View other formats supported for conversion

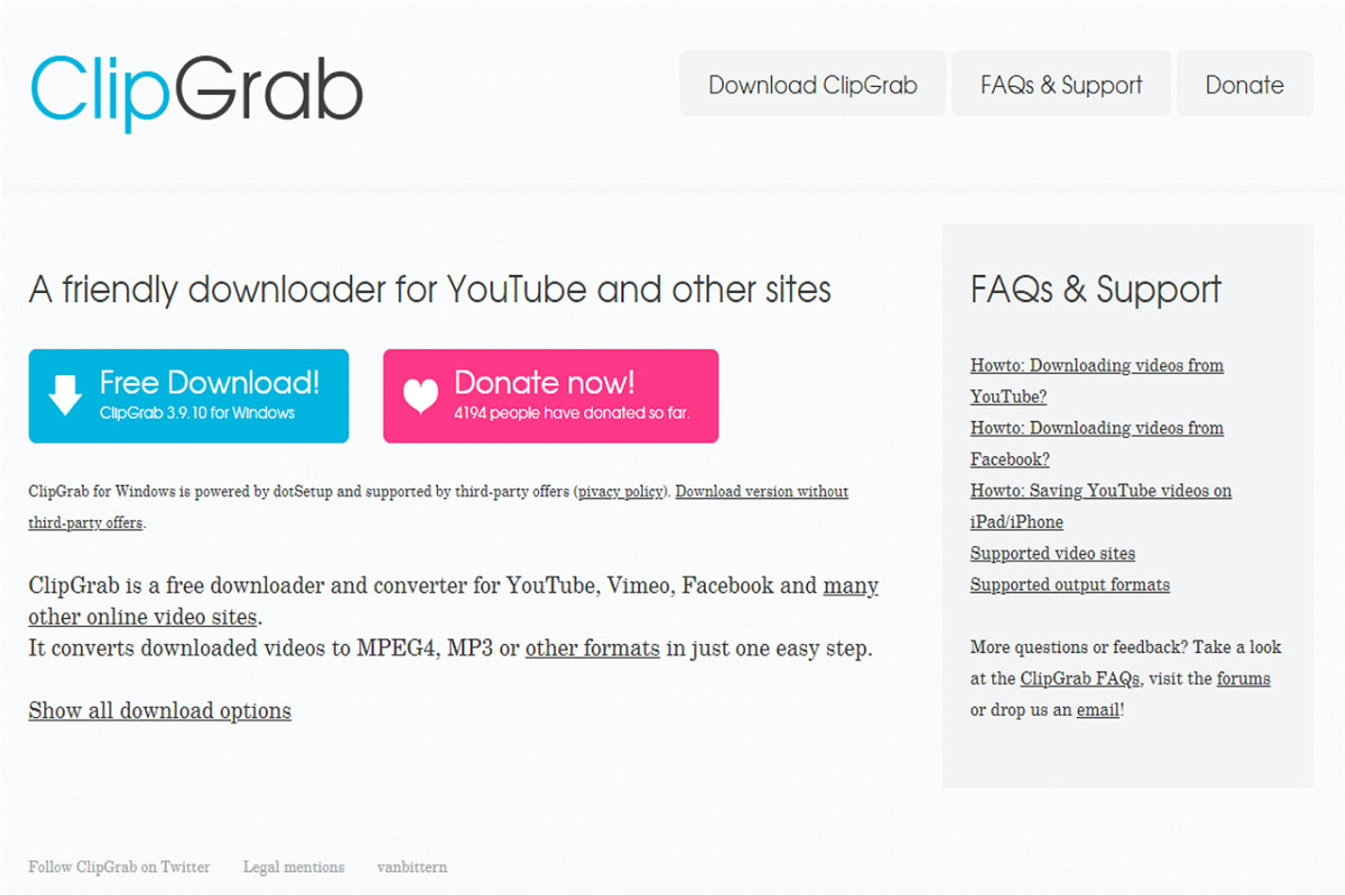(x=591, y=648)
